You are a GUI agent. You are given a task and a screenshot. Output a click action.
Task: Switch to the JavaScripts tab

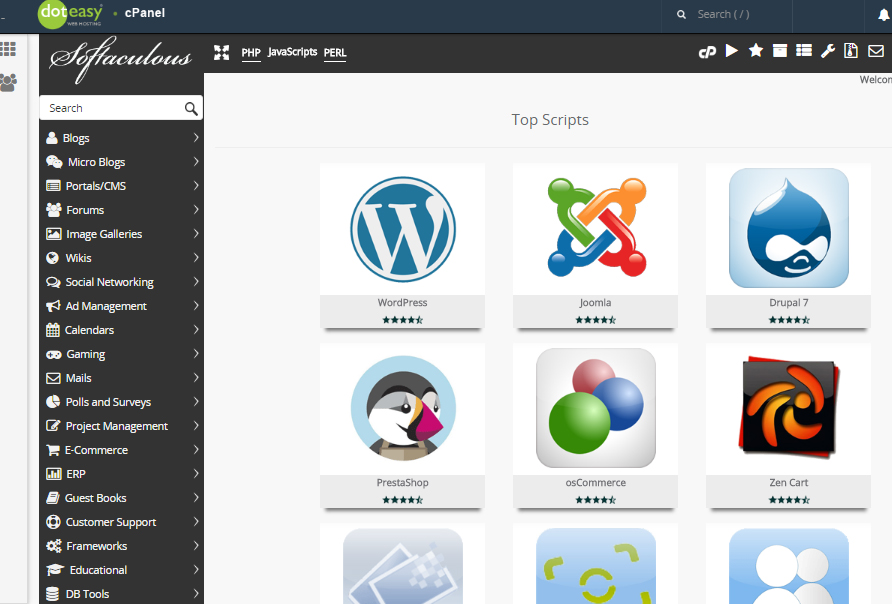pos(292,52)
